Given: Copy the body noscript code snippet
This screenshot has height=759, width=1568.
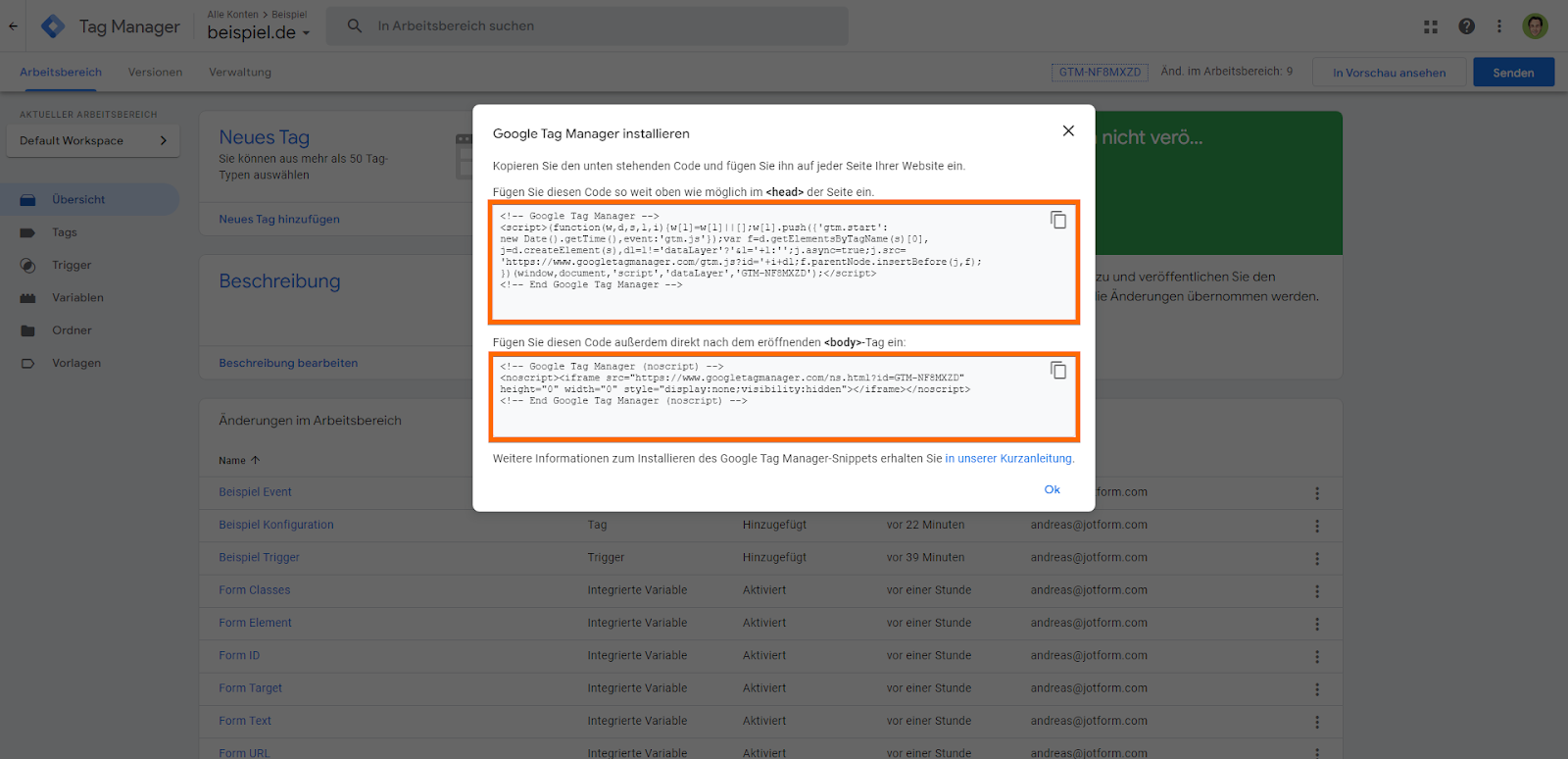Looking at the screenshot, I should pyautogui.click(x=1058, y=370).
